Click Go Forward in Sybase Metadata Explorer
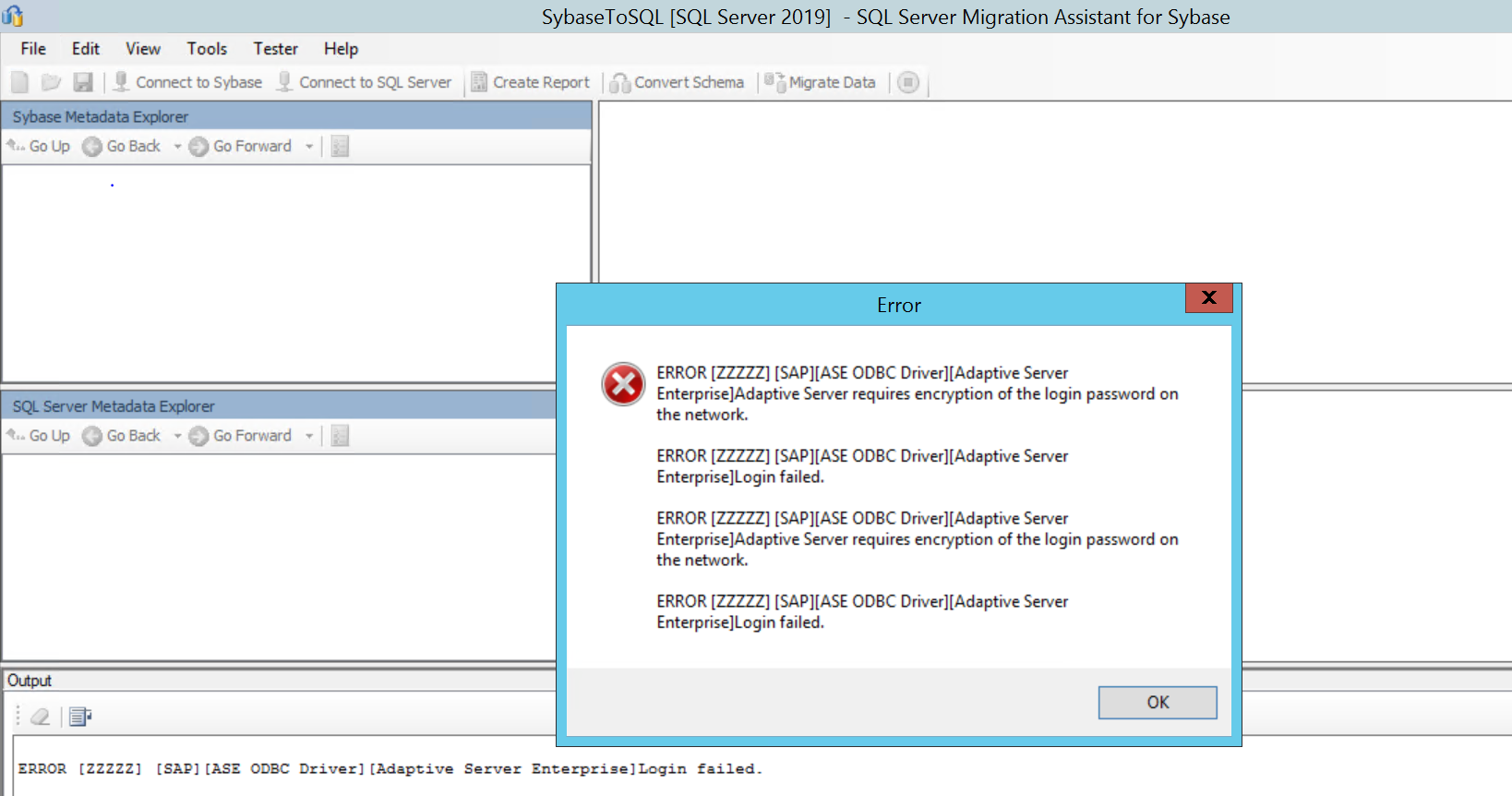1512x796 pixels. click(242, 146)
